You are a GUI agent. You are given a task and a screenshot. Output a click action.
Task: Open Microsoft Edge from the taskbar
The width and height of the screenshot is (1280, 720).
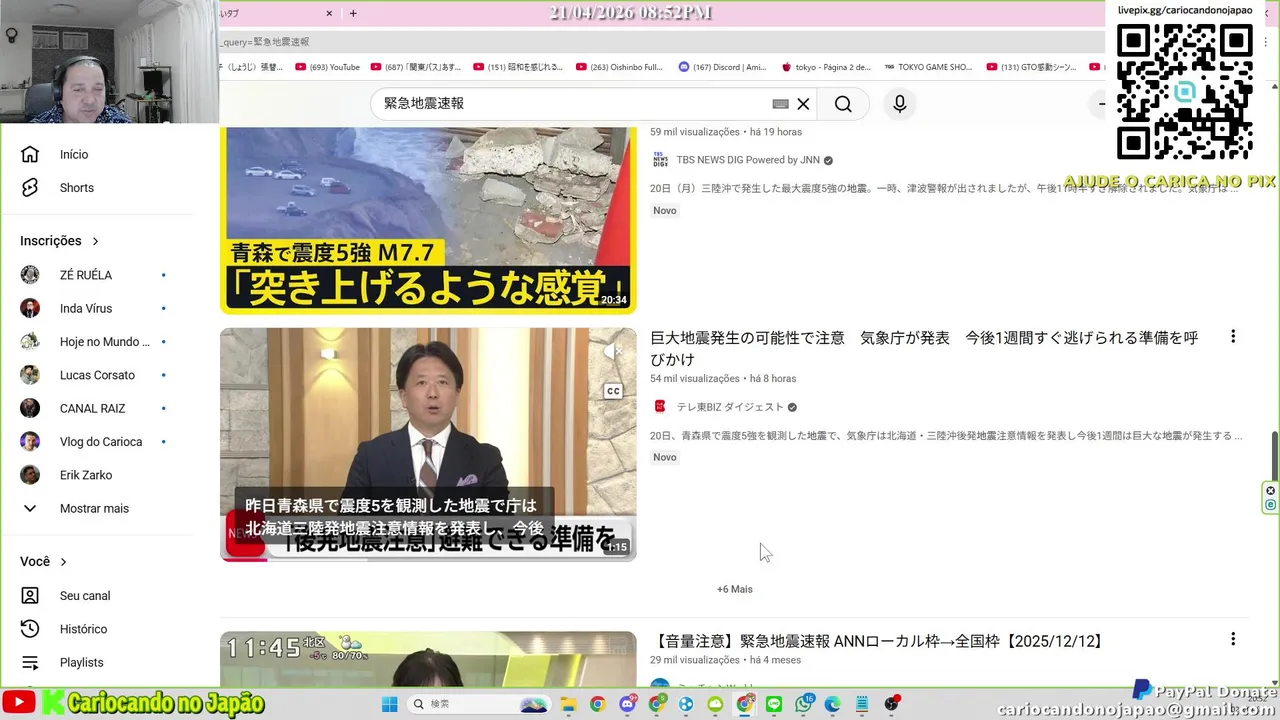point(832,704)
